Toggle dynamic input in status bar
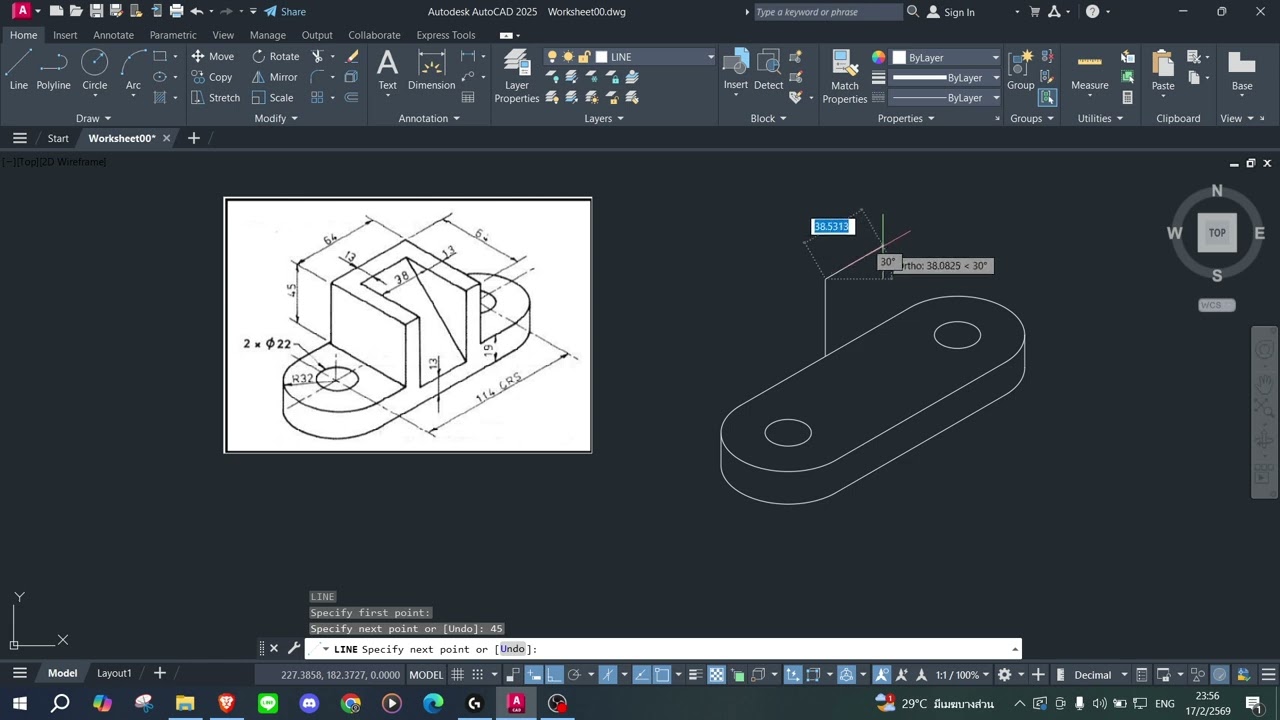This screenshot has width=1280, height=720. coord(535,675)
